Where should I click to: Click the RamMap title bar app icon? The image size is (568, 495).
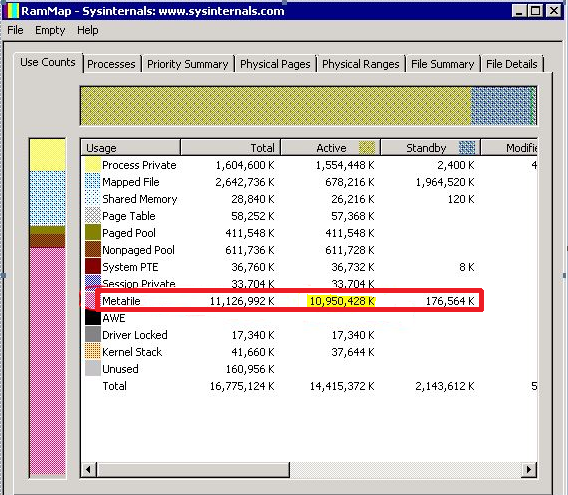[12, 11]
